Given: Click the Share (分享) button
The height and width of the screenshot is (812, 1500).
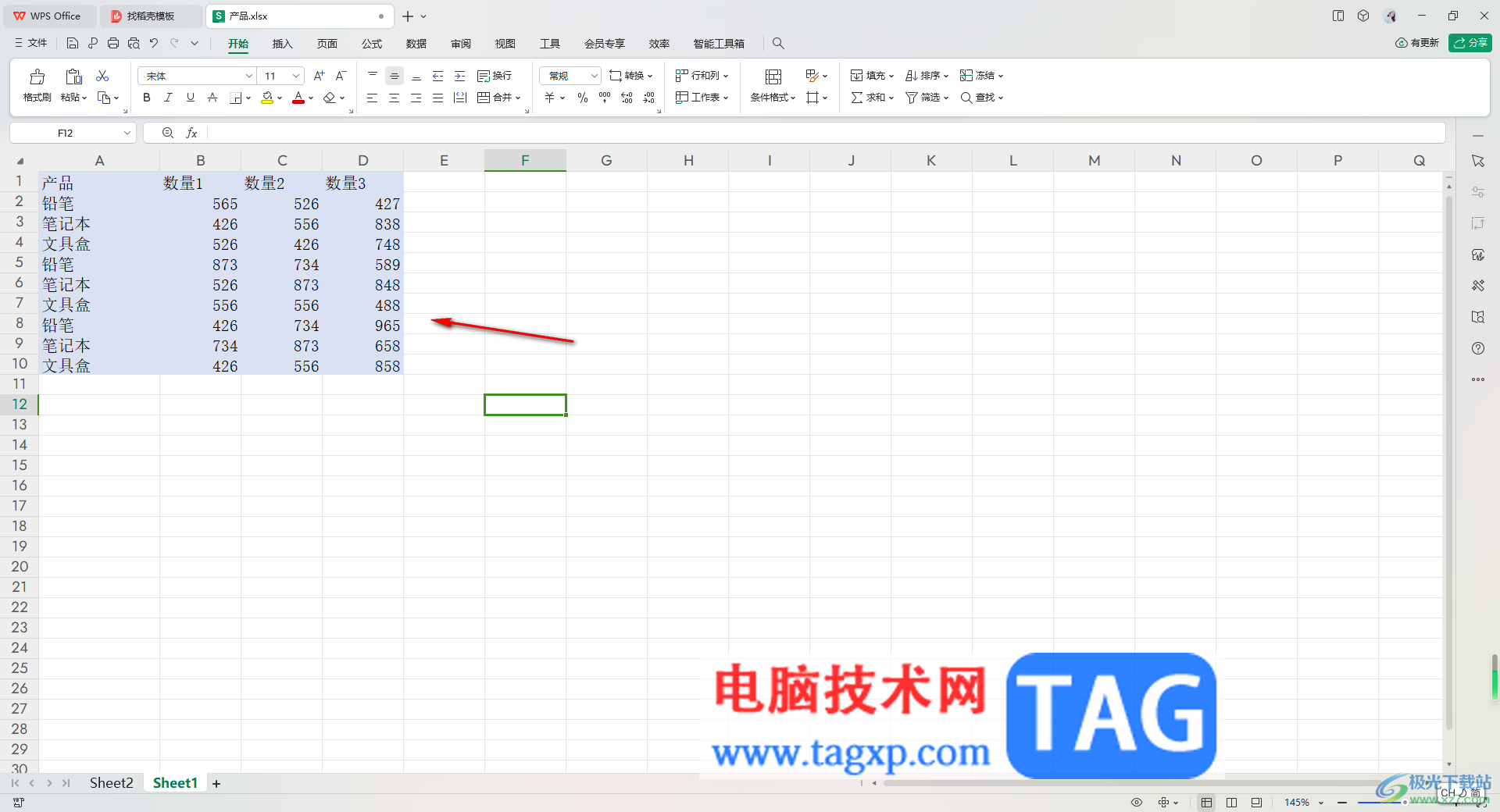Looking at the screenshot, I should point(1470,43).
